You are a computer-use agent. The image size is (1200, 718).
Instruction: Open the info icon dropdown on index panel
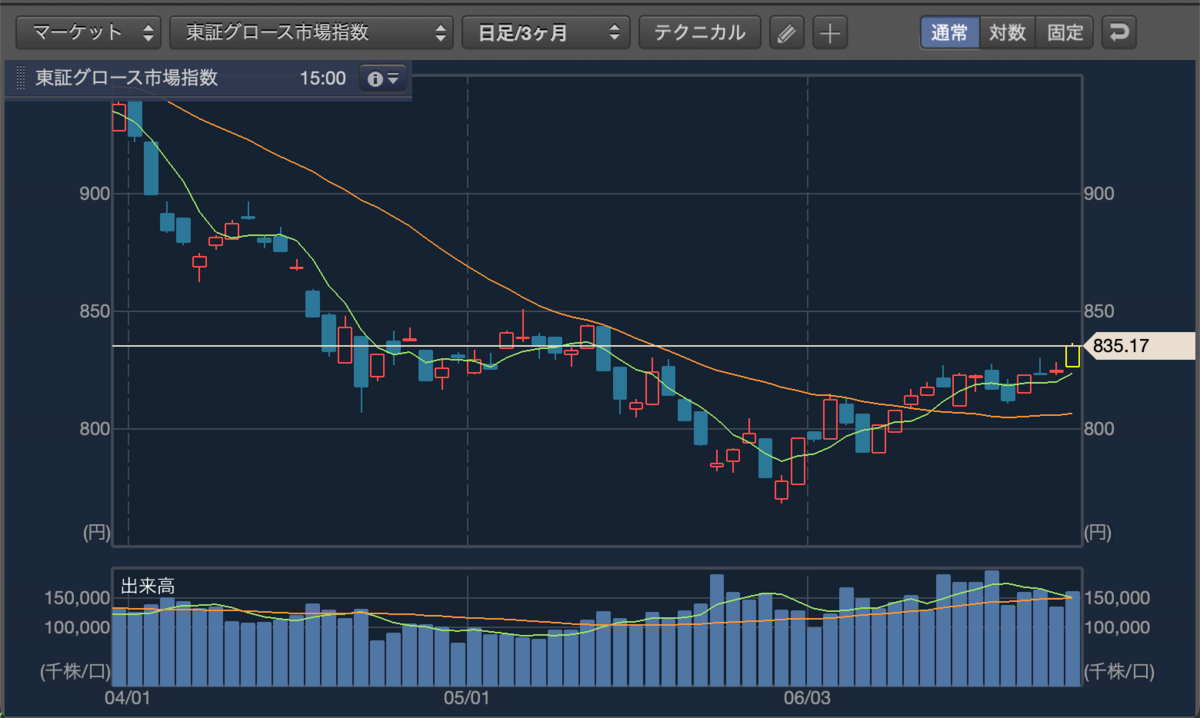coord(383,78)
